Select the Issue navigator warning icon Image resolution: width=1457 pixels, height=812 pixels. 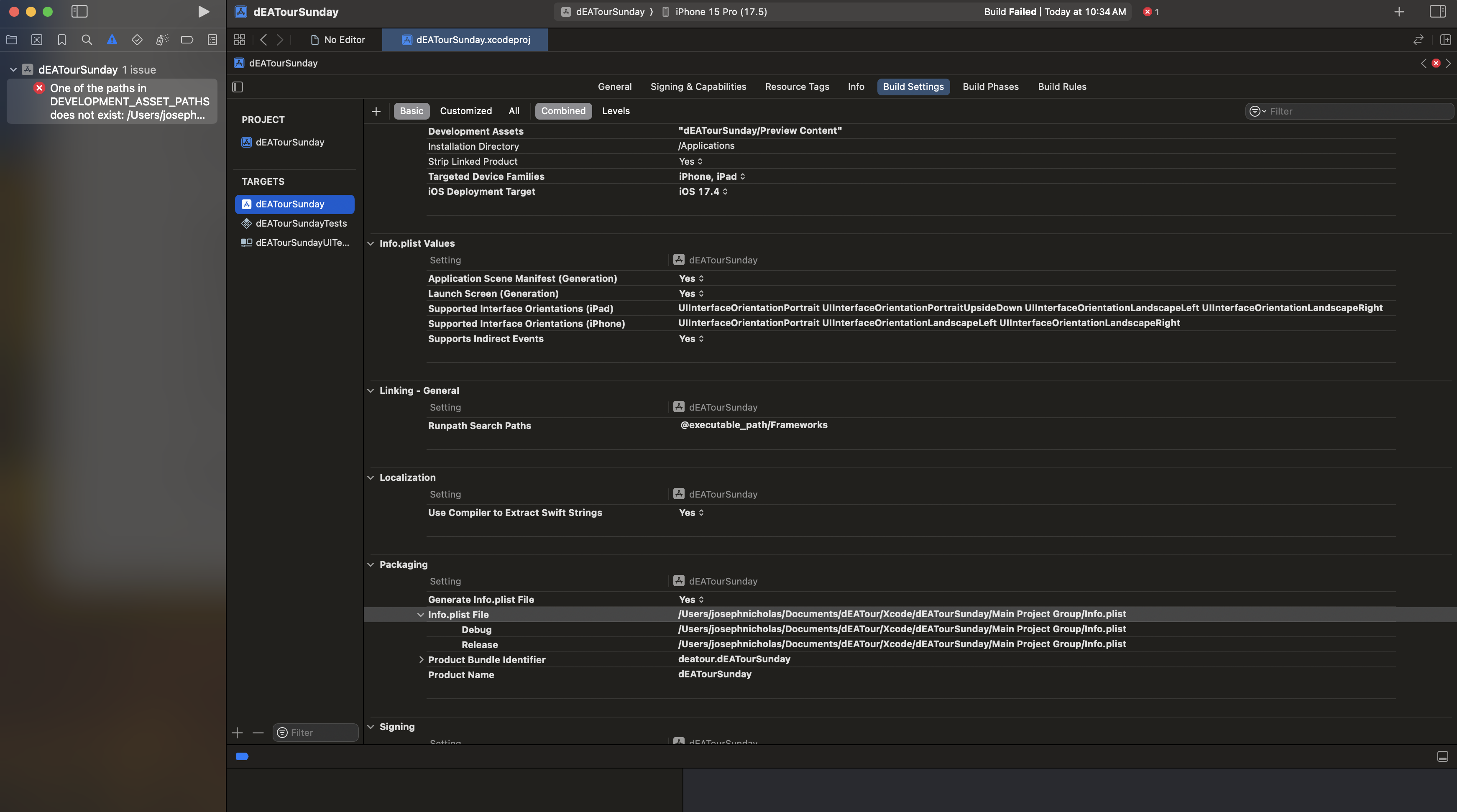(112, 40)
